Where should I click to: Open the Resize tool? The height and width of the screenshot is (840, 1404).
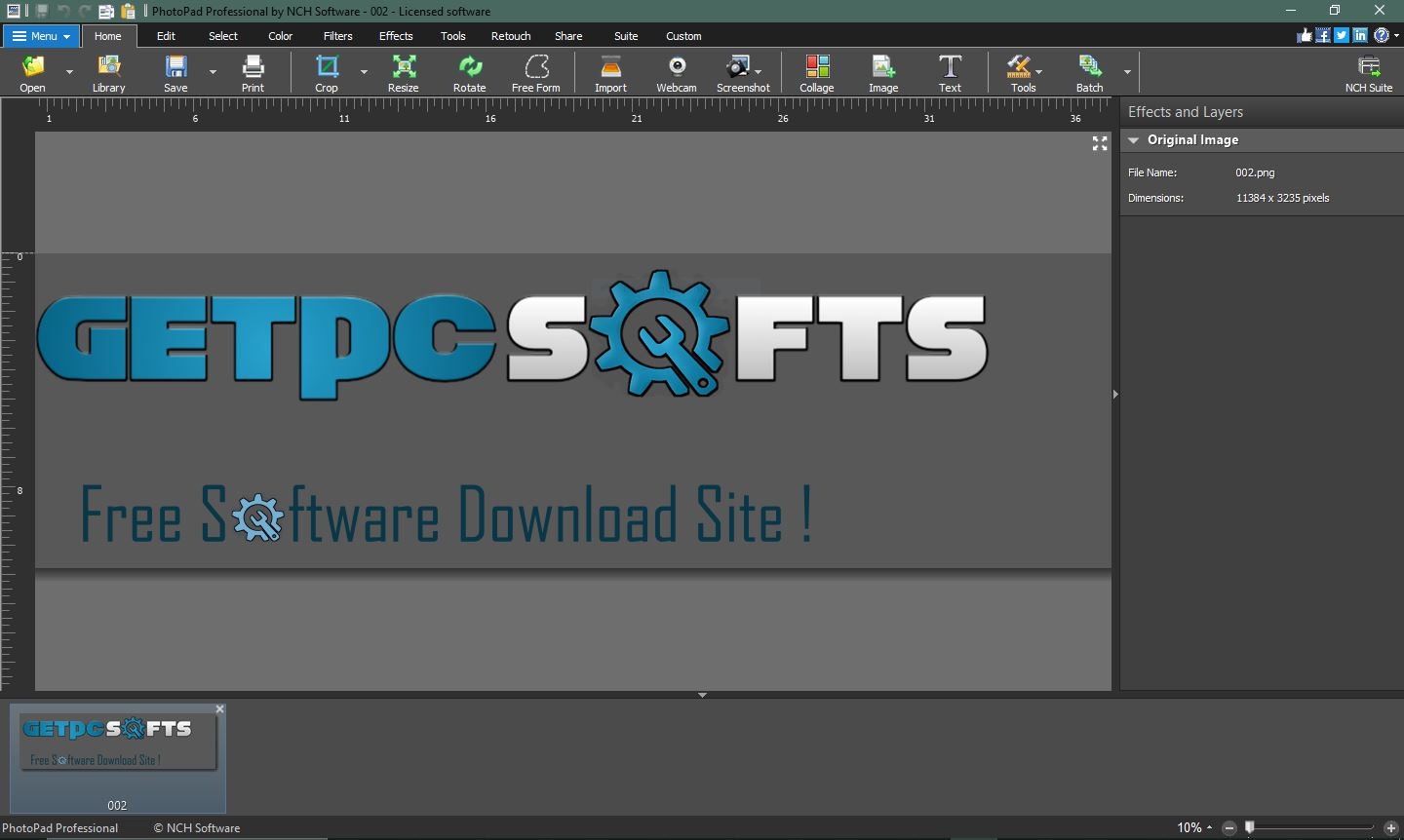tap(403, 73)
